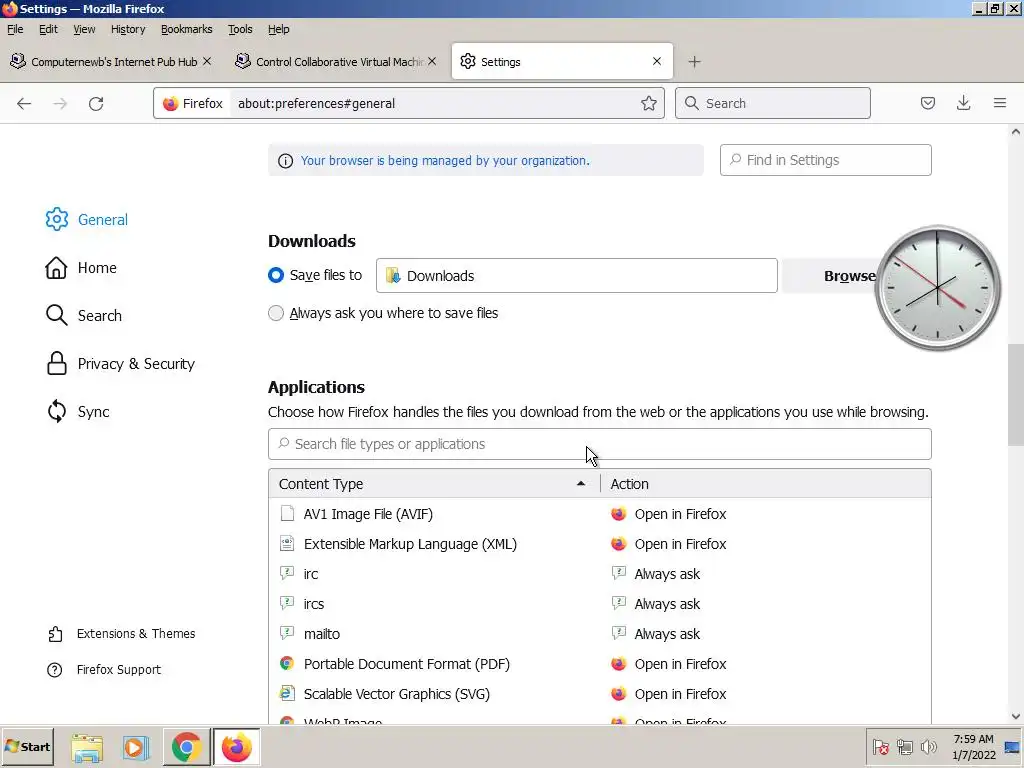Open Firefox Support link
Image resolution: width=1024 pixels, height=768 pixels.
click(104, 669)
